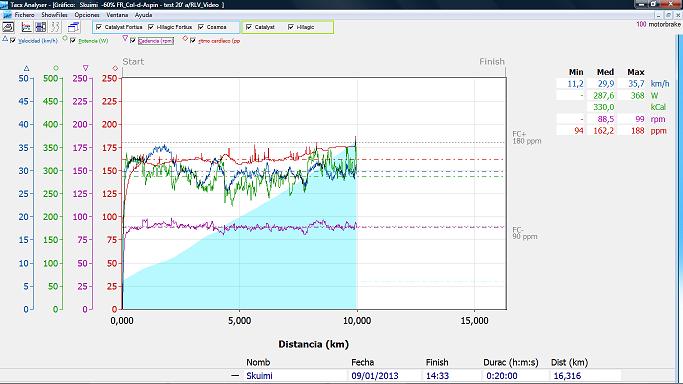Image resolution: width=683 pixels, height=384 pixels.
Task: Toggle the i-Magic Fortius checkbox
Action: (151, 27)
